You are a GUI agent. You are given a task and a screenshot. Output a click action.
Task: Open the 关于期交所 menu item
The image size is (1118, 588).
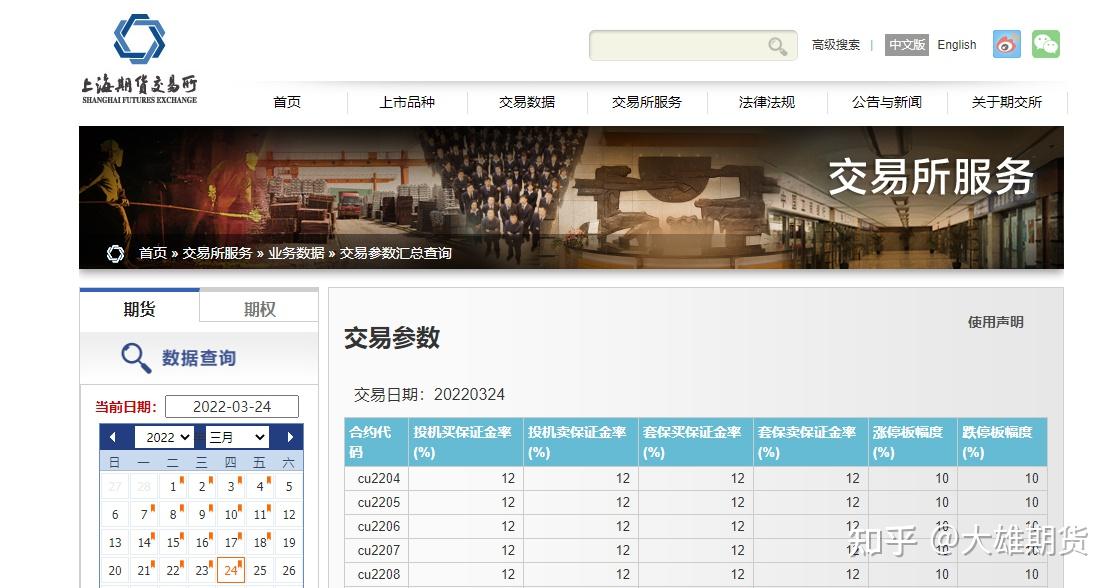(1007, 102)
